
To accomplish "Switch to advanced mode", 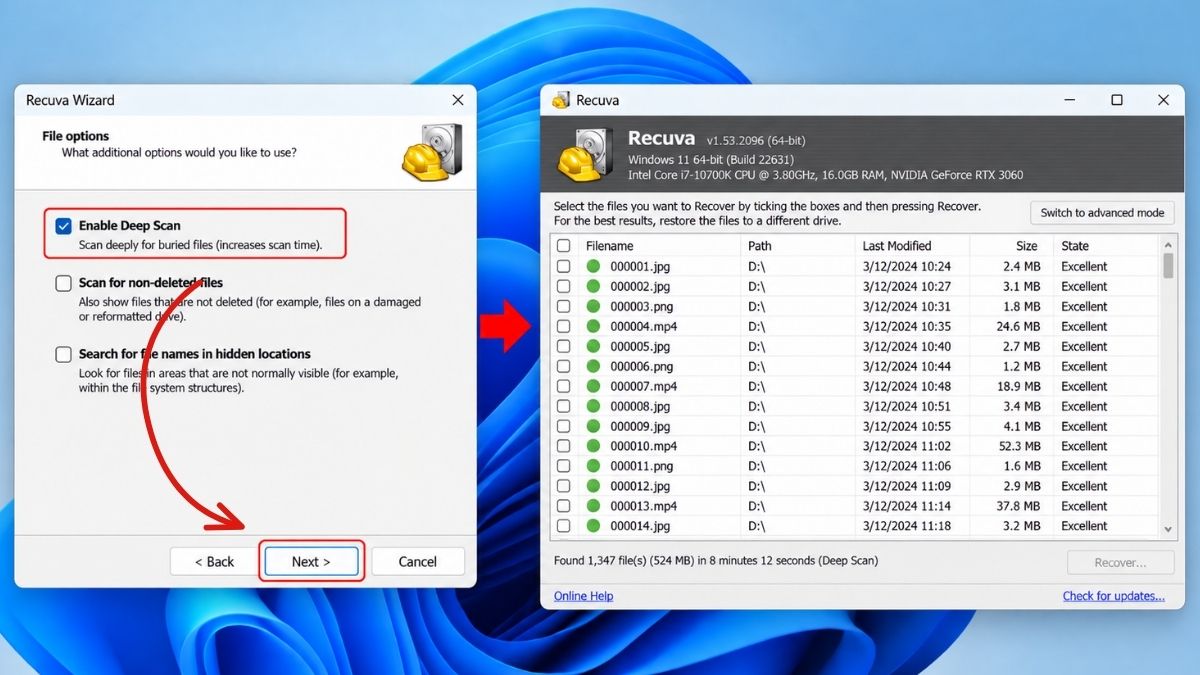I will point(1102,213).
